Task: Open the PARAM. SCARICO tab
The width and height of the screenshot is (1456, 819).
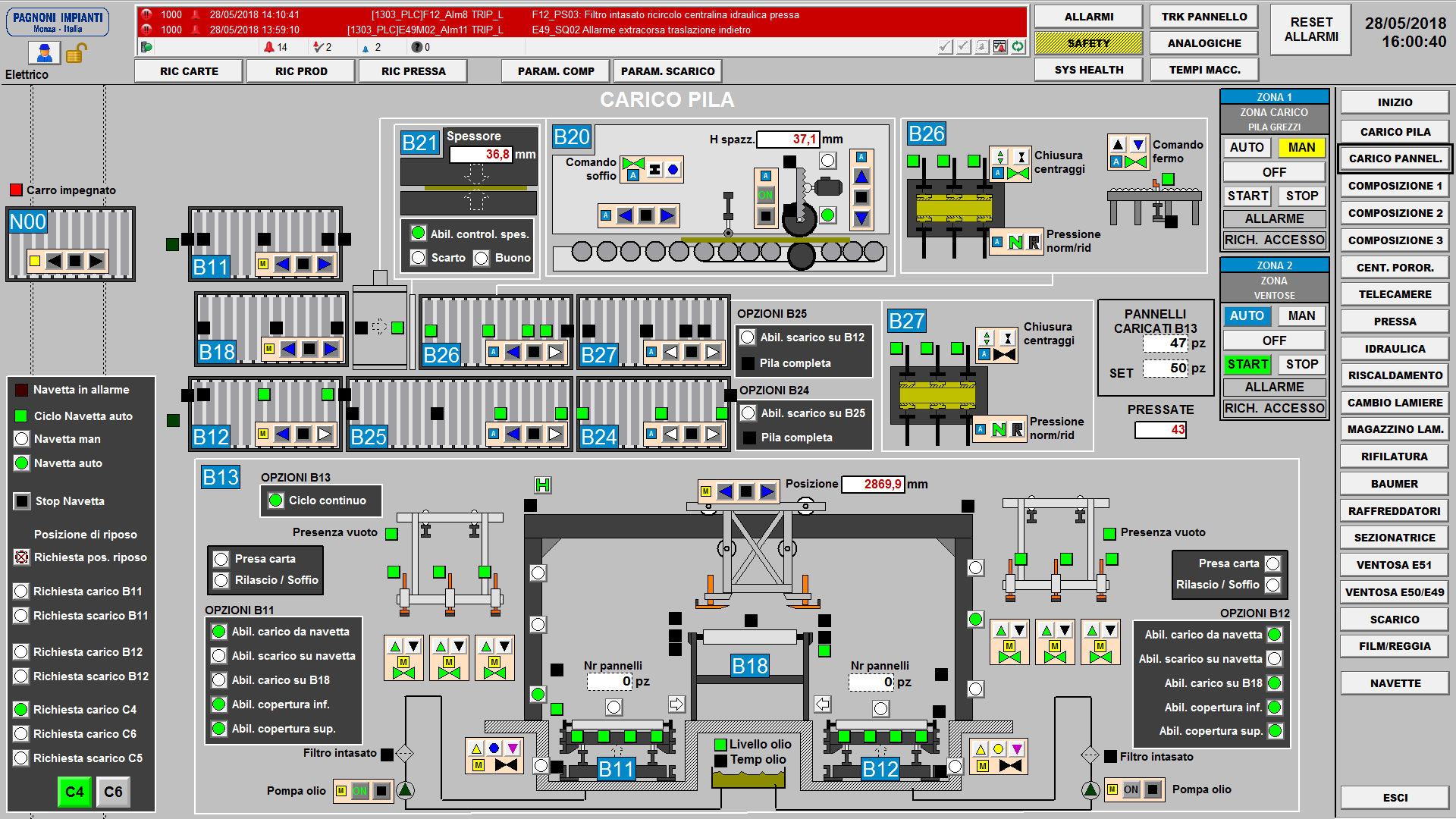Action: tap(667, 71)
